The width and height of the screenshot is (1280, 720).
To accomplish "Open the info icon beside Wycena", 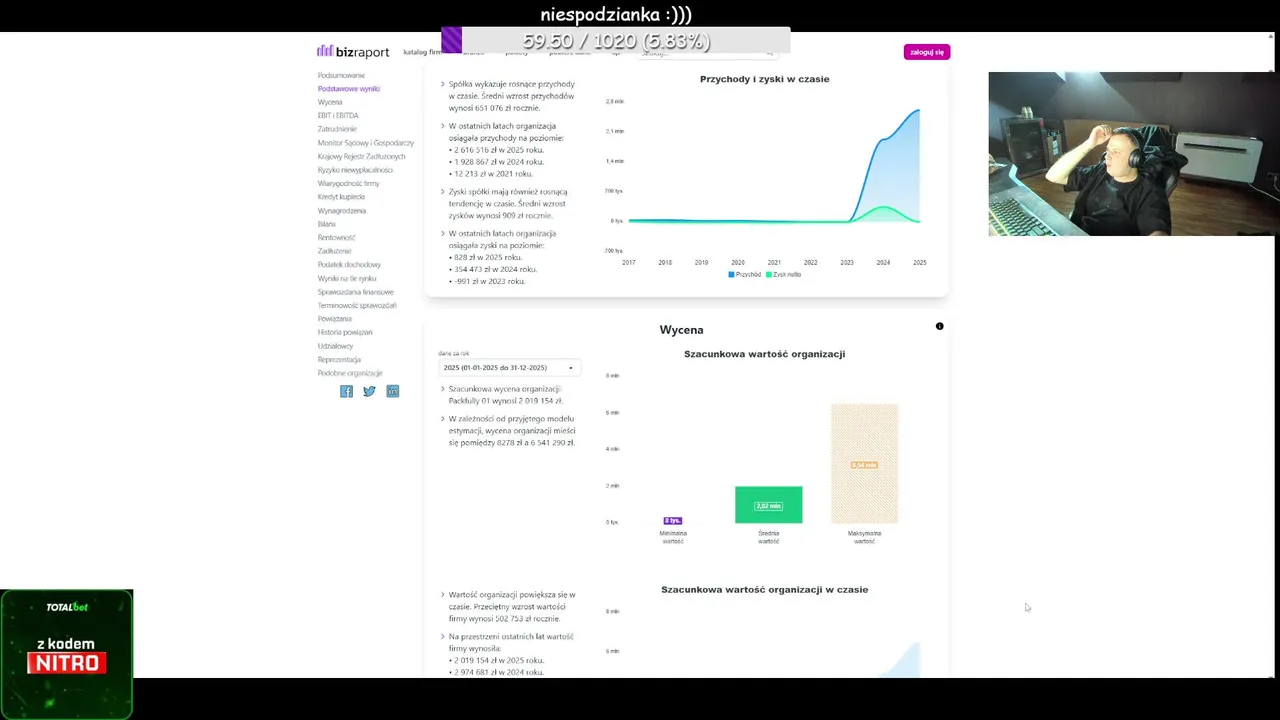I will pos(939,327).
